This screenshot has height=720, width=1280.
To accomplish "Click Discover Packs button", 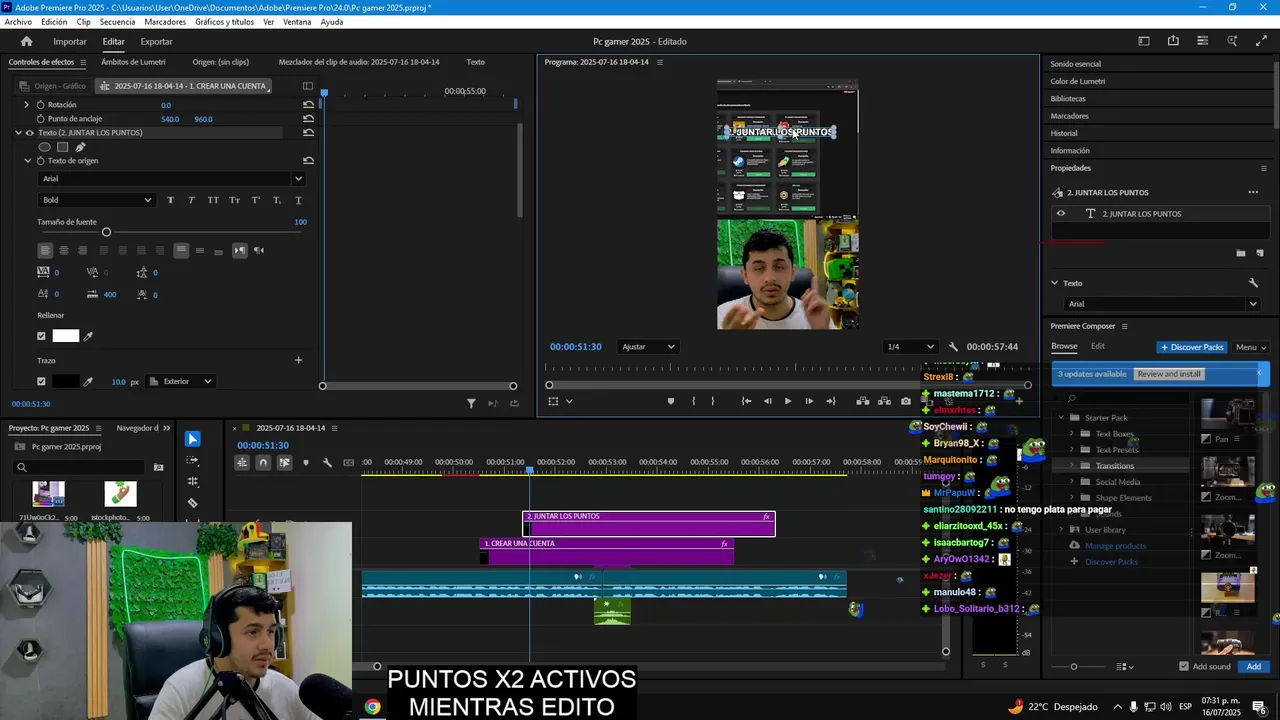I will tap(1191, 347).
